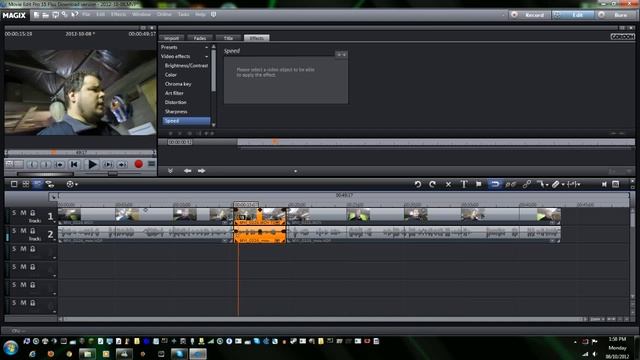640x360 pixels.
Task: Open the Edit menu
Action: pyautogui.click(x=100, y=14)
